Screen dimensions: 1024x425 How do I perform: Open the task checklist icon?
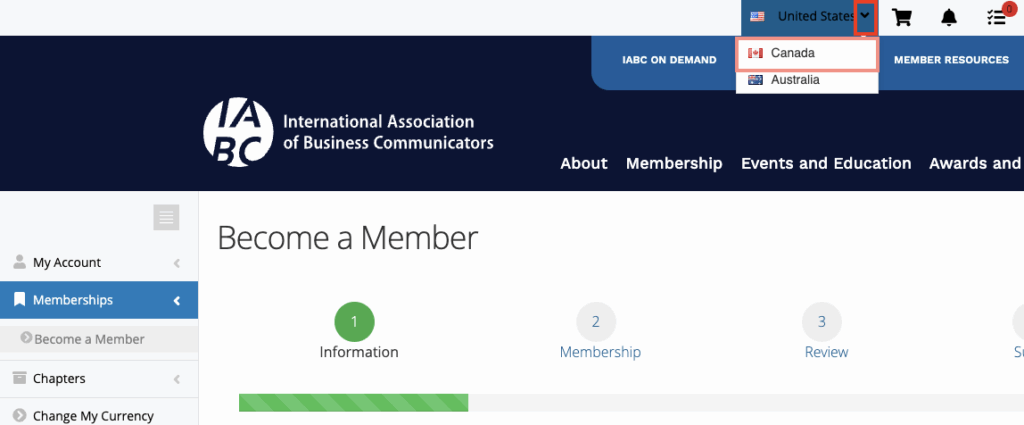point(995,17)
